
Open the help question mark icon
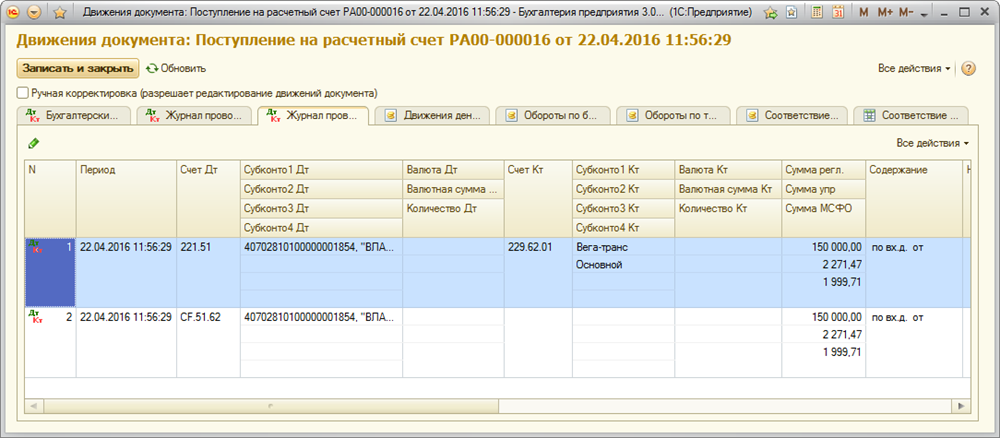pyautogui.click(x=967, y=69)
